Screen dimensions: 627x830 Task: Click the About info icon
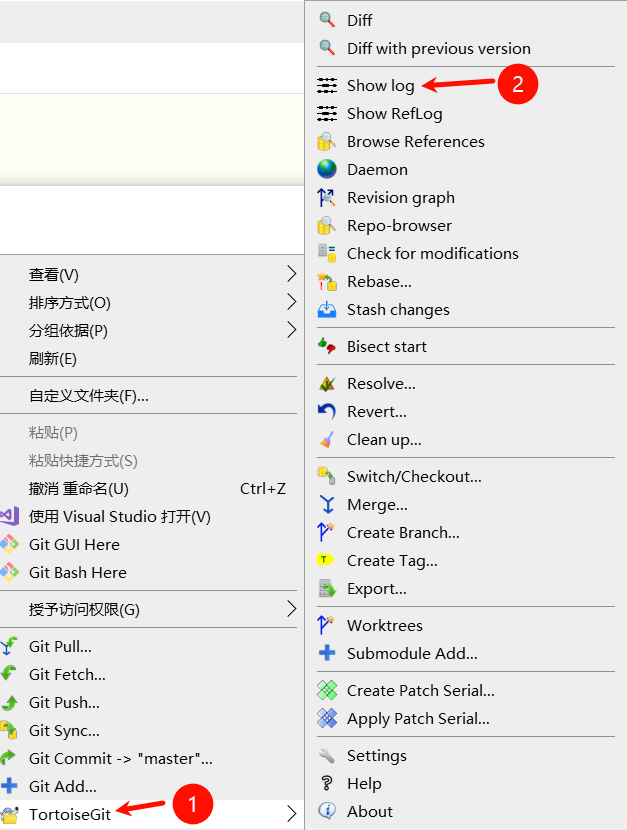click(x=327, y=811)
